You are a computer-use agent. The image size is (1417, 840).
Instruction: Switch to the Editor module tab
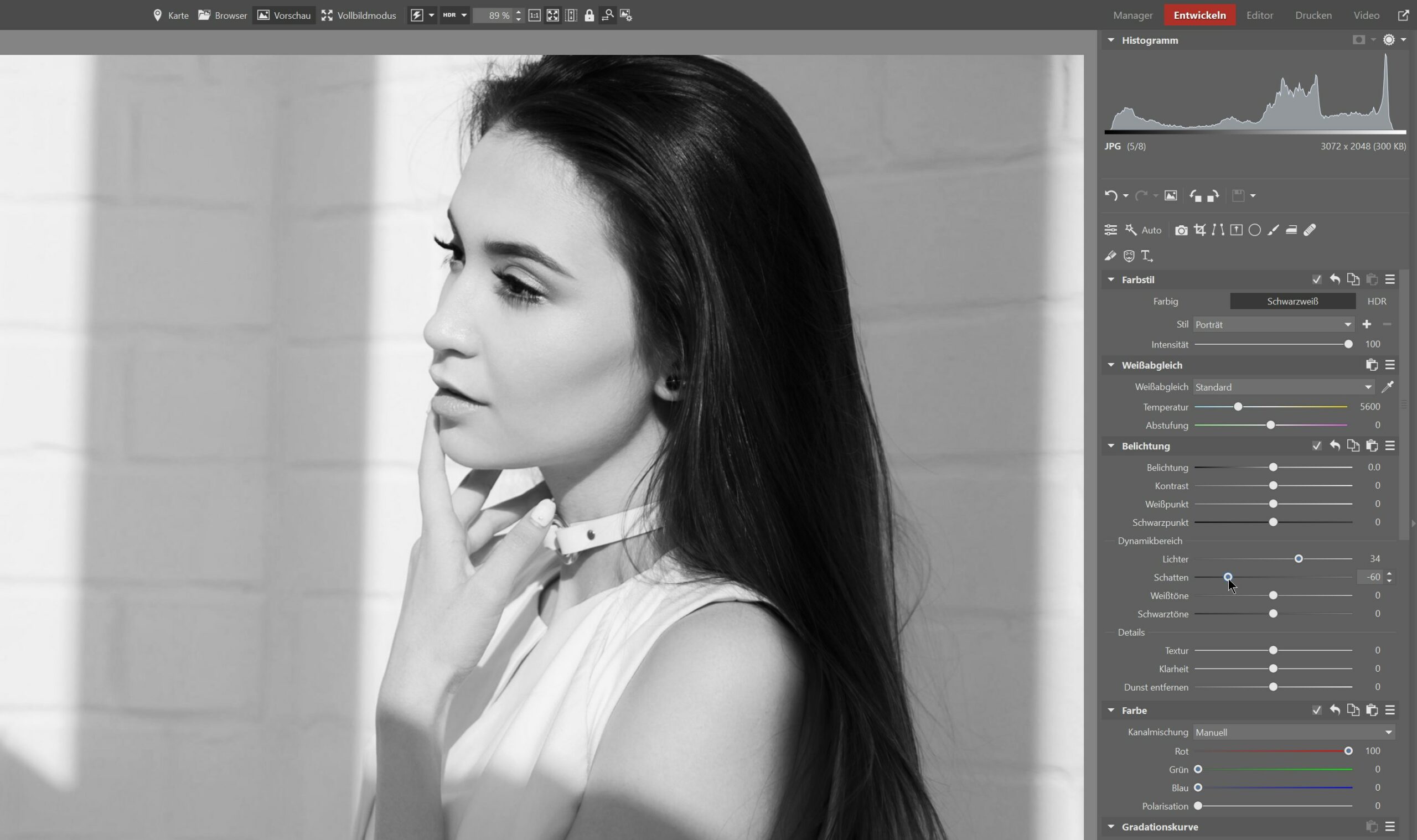point(1259,15)
